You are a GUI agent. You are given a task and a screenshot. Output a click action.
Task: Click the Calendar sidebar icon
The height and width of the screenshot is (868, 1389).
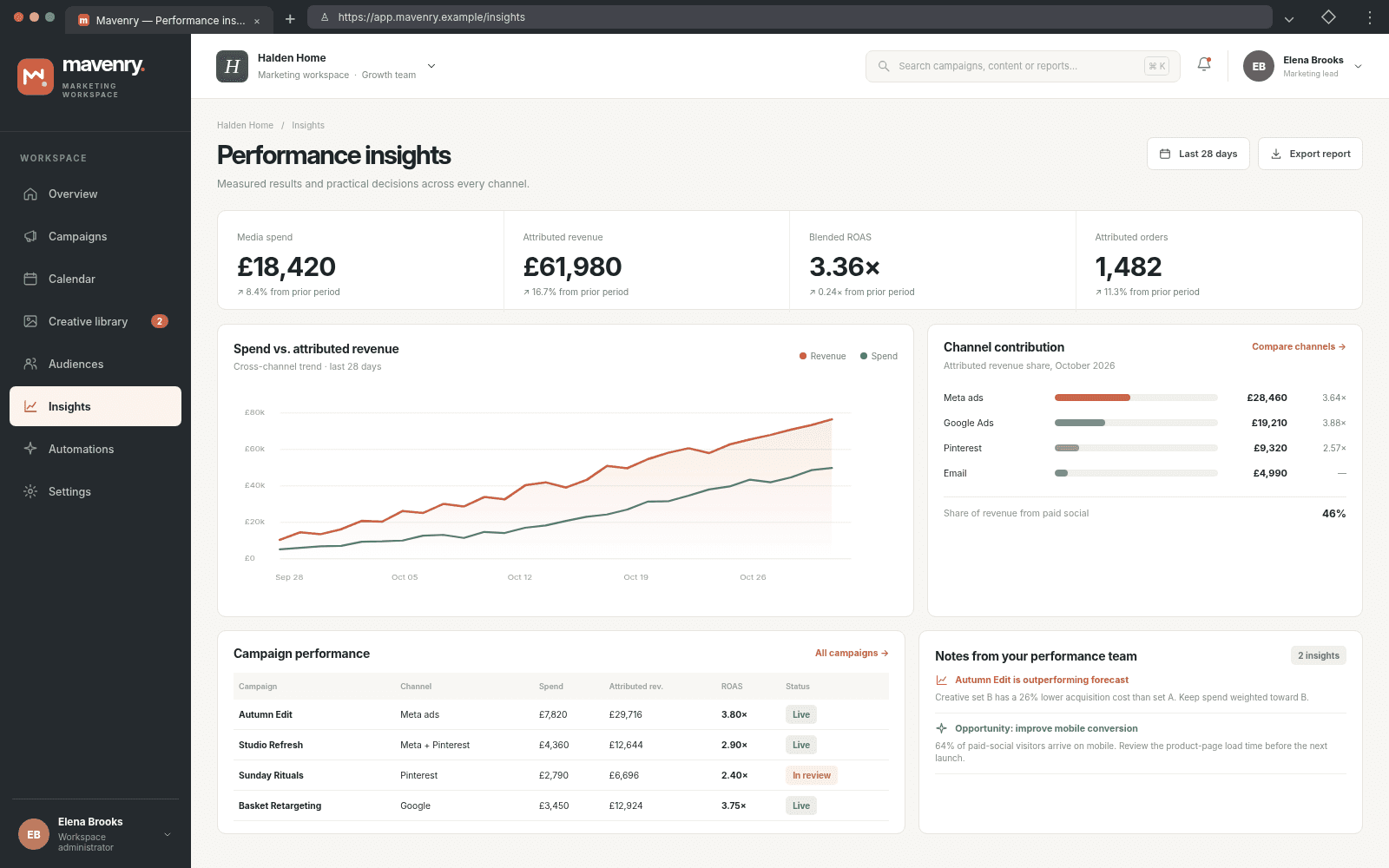pyautogui.click(x=30, y=279)
